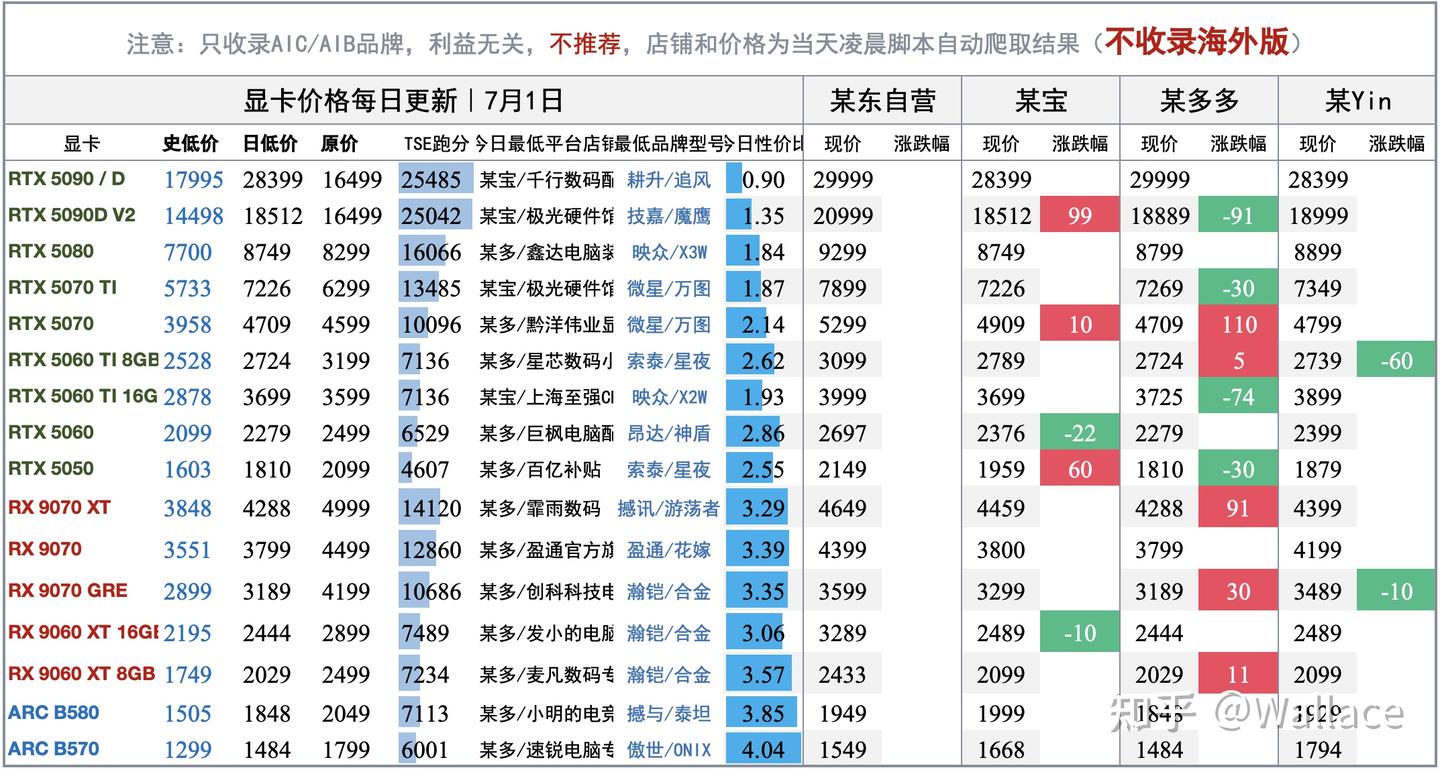The height and width of the screenshot is (770, 1440).
Task: Click the store text '某多/速锐电脑'
Action: click(x=546, y=749)
